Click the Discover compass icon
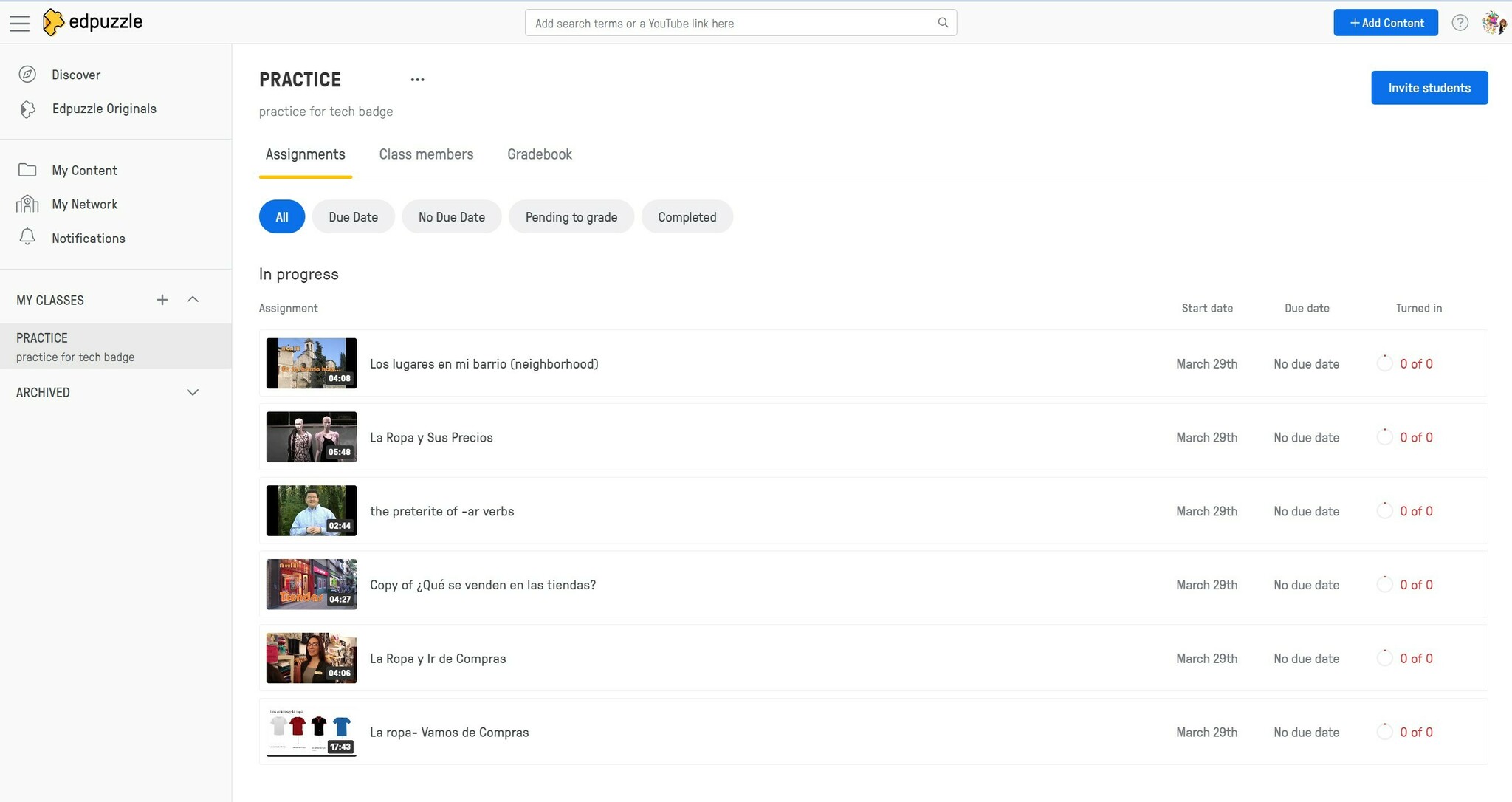 [27, 75]
